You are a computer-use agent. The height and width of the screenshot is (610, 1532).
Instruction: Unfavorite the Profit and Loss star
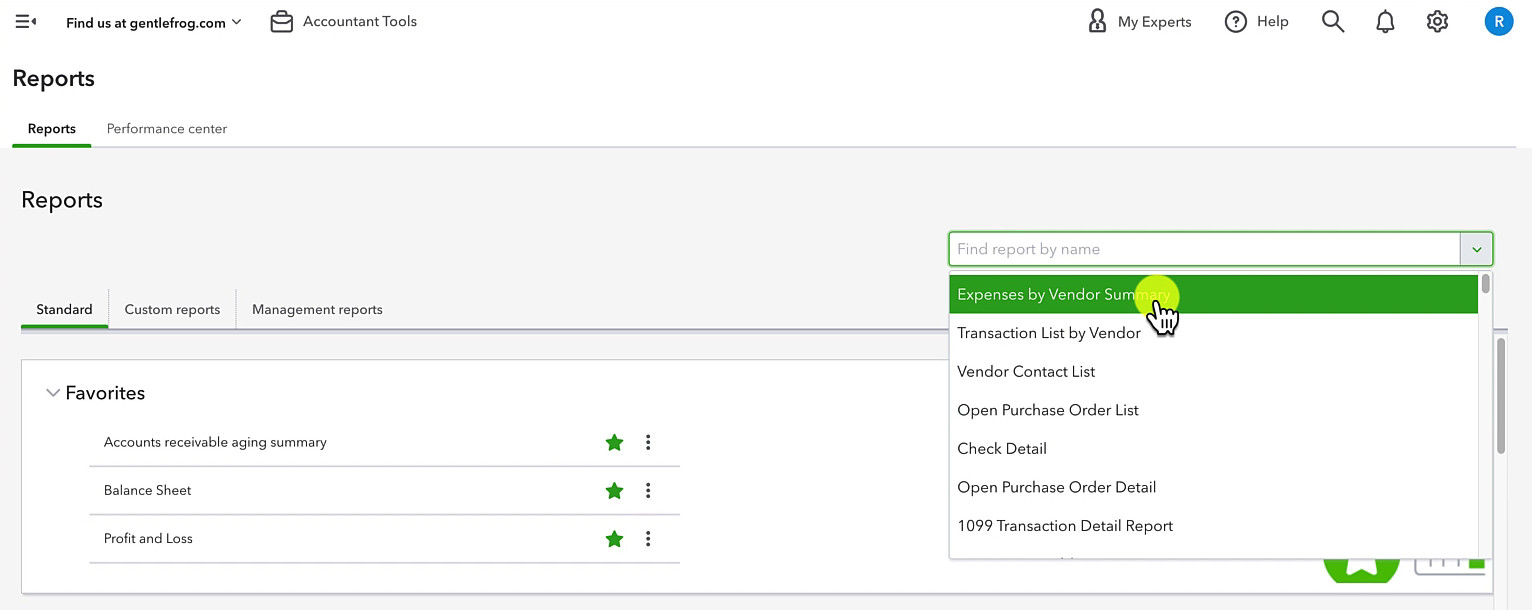pyautogui.click(x=614, y=538)
